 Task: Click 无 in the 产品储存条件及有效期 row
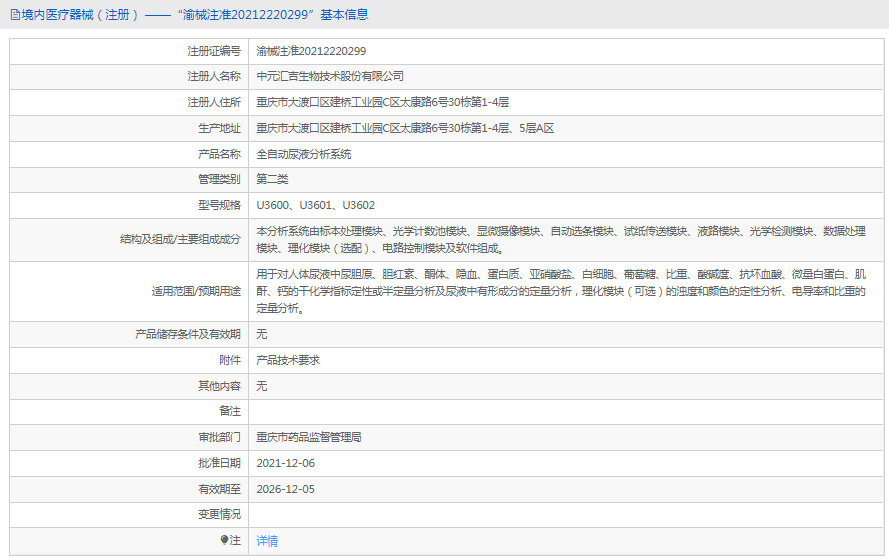(261, 334)
